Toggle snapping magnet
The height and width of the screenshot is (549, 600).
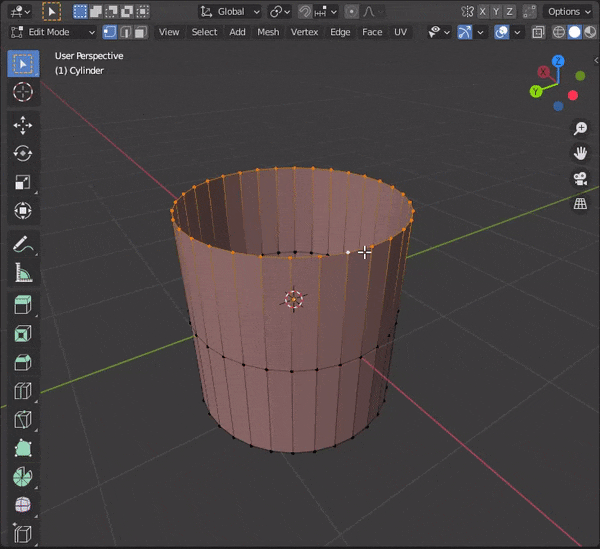click(305, 12)
